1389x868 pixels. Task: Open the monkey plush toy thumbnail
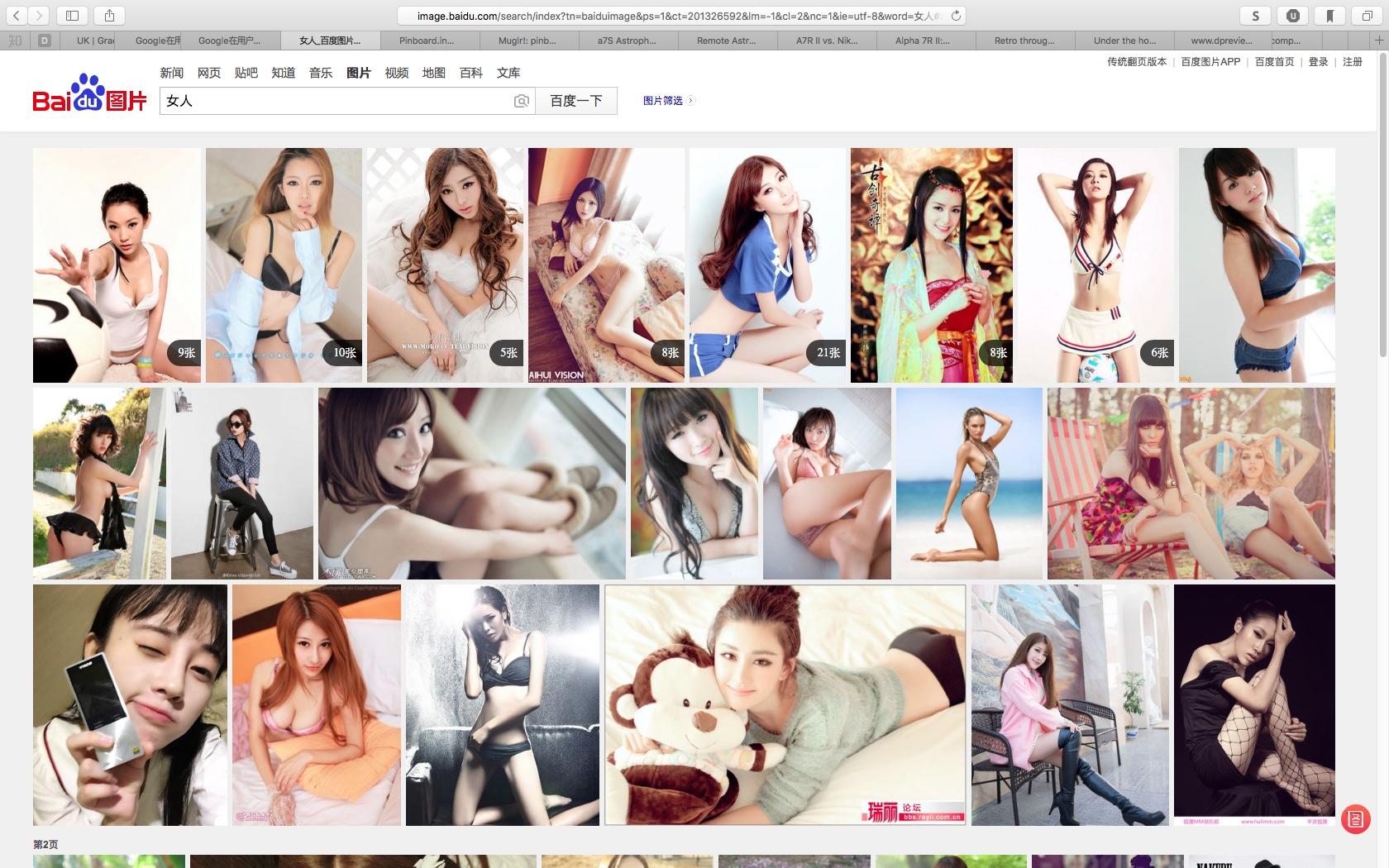coord(785,705)
